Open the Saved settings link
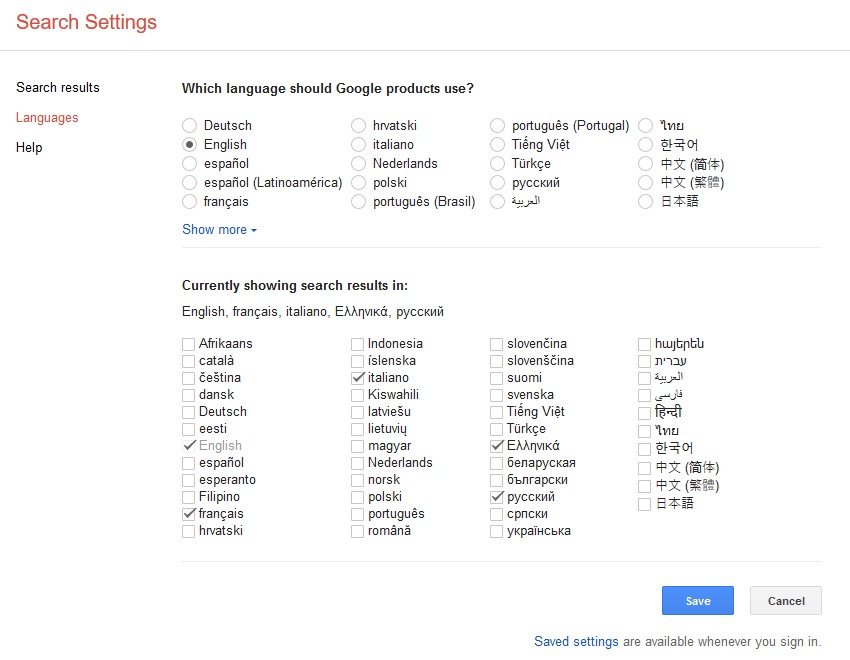 pyautogui.click(x=576, y=642)
